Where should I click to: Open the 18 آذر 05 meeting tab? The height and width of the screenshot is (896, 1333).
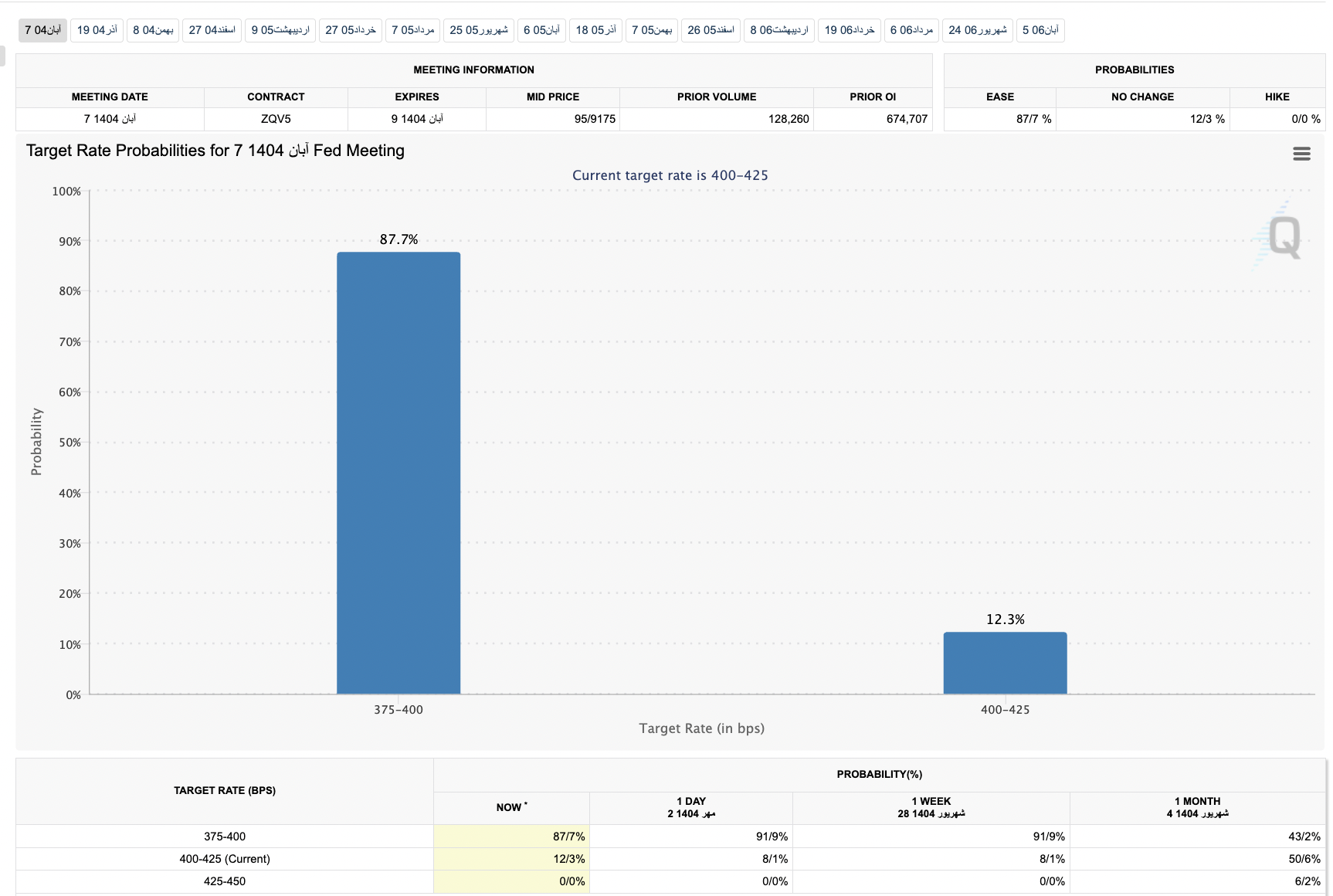595,30
